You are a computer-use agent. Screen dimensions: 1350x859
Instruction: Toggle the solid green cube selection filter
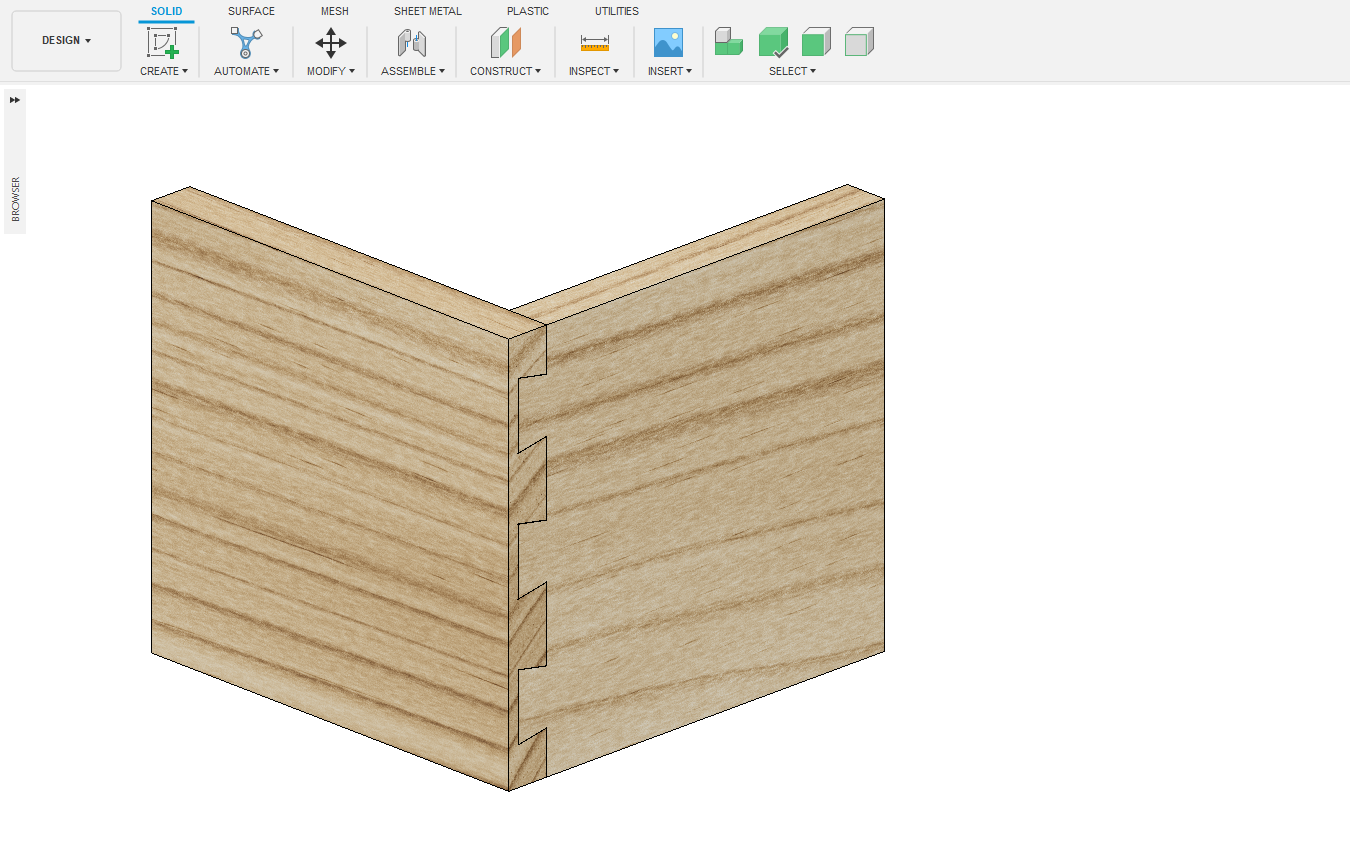coord(816,42)
